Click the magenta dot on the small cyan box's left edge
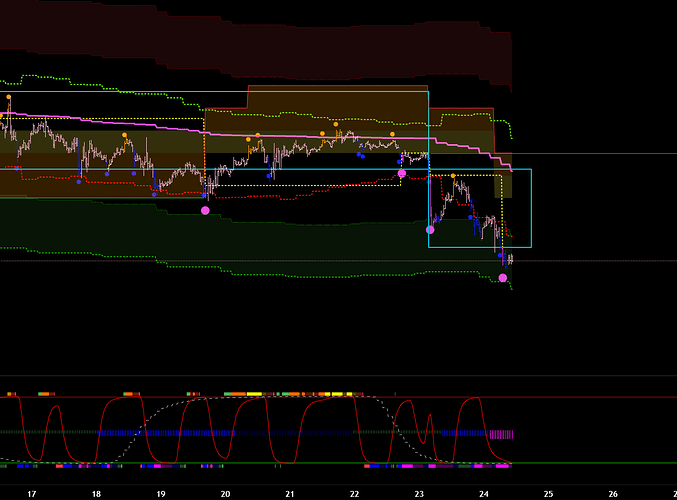The width and height of the screenshot is (677, 500). point(429,229)
